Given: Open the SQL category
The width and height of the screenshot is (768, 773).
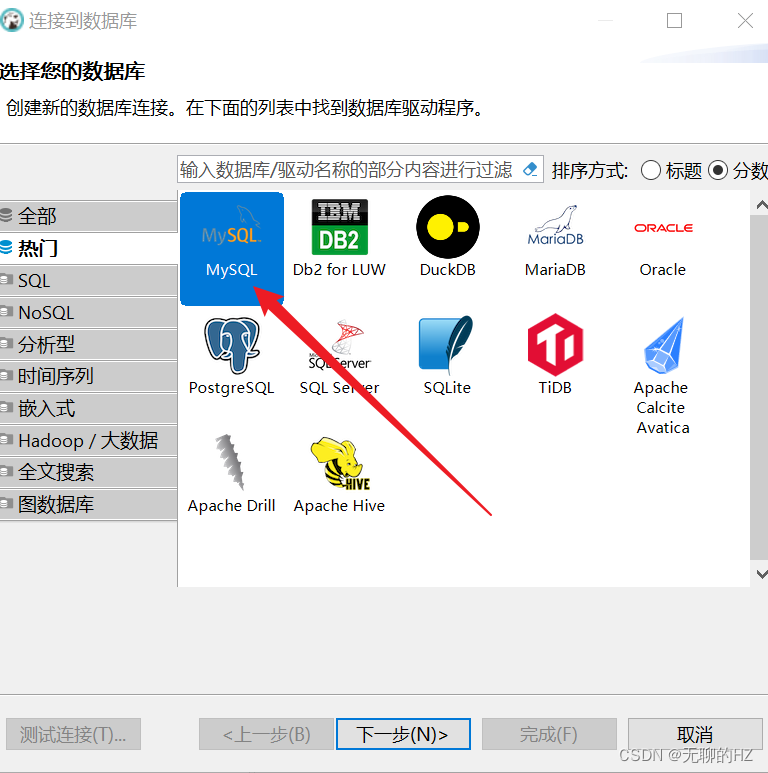Looking at the screenshot, I should pos(89,281).
